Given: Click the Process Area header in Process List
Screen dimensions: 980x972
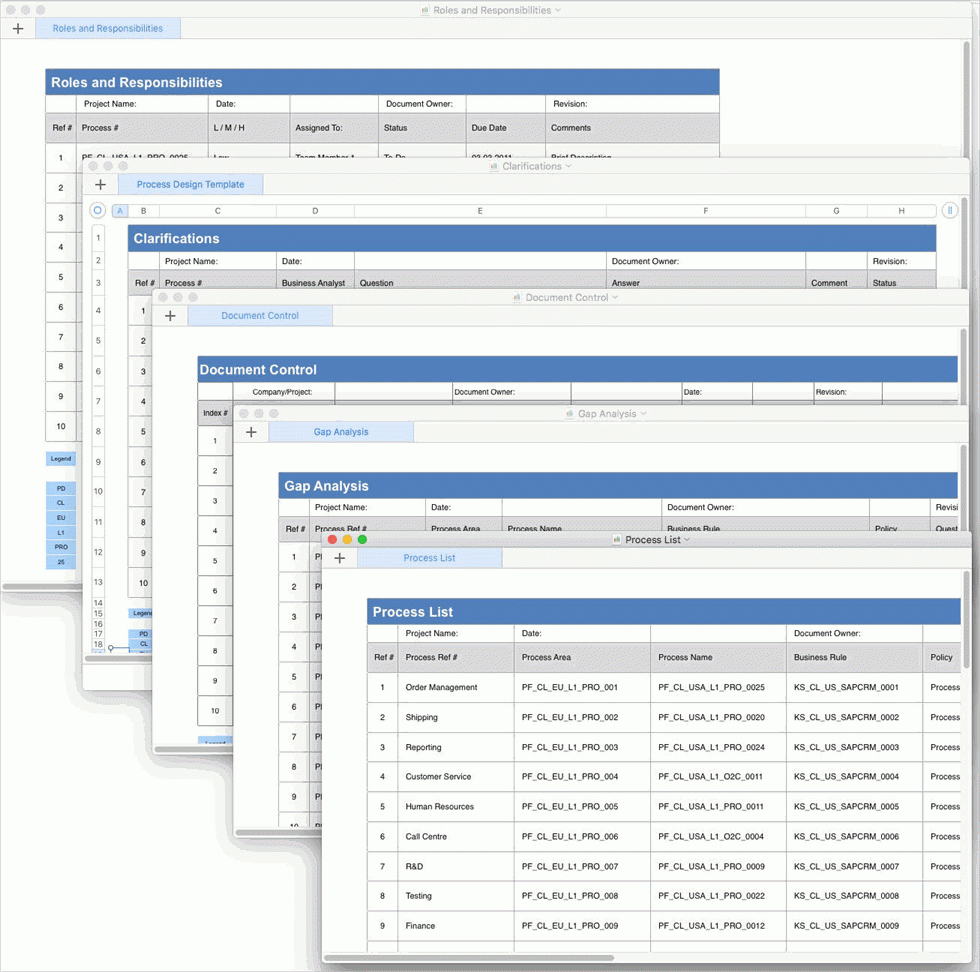Looking at the screenshot, I should pos(582,657).
